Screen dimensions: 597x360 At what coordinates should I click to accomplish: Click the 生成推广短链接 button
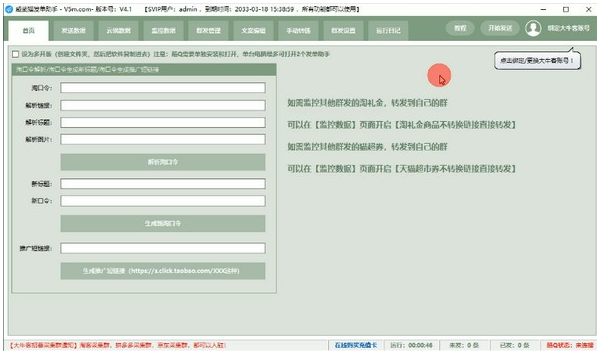163,271
